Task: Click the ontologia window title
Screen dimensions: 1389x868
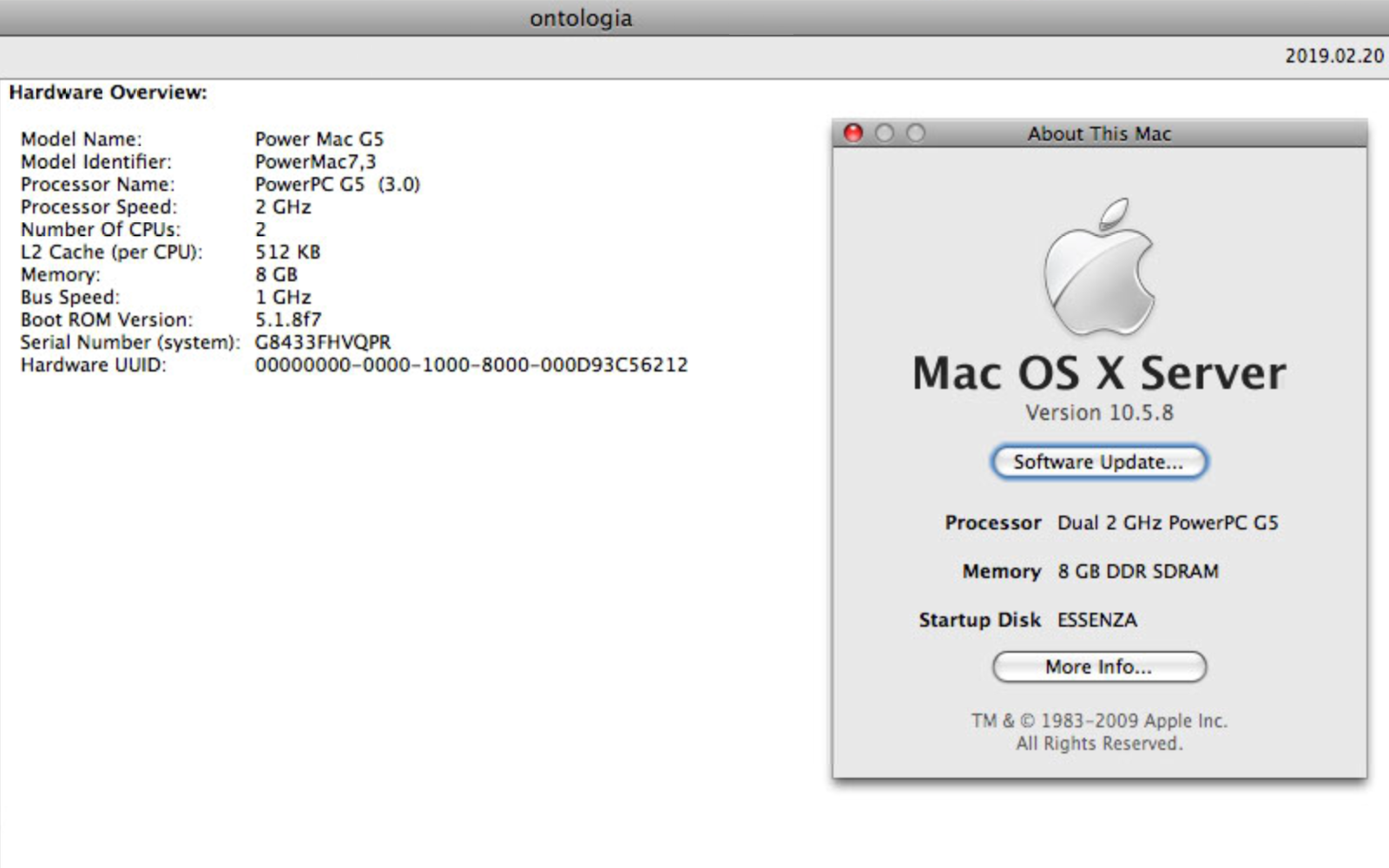Action: point(581,18)
